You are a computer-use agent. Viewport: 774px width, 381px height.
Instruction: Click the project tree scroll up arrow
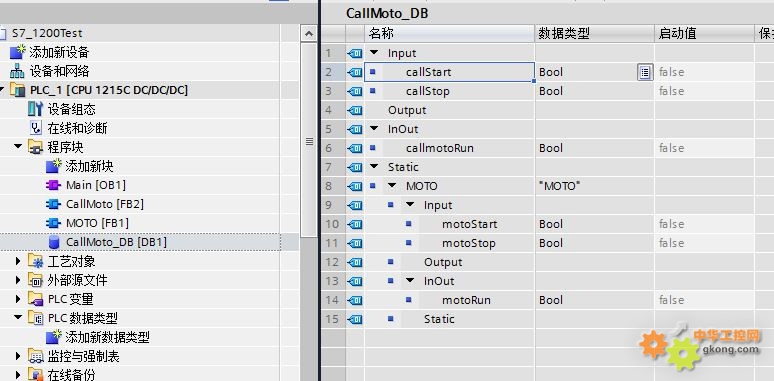pyautogui.click(x=309, y=34)
